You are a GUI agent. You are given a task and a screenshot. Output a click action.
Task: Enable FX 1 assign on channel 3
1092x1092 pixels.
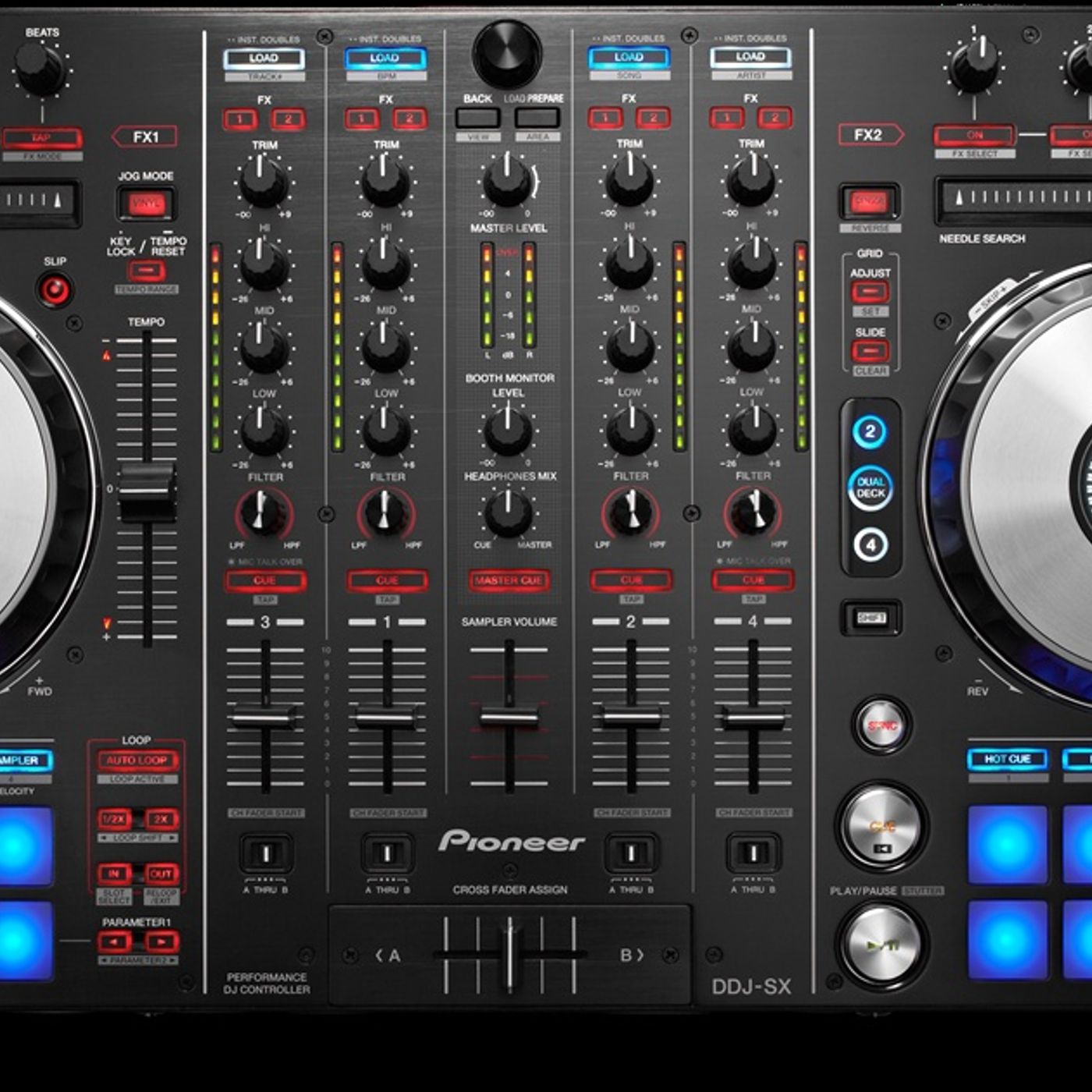[x=240, y=119]
